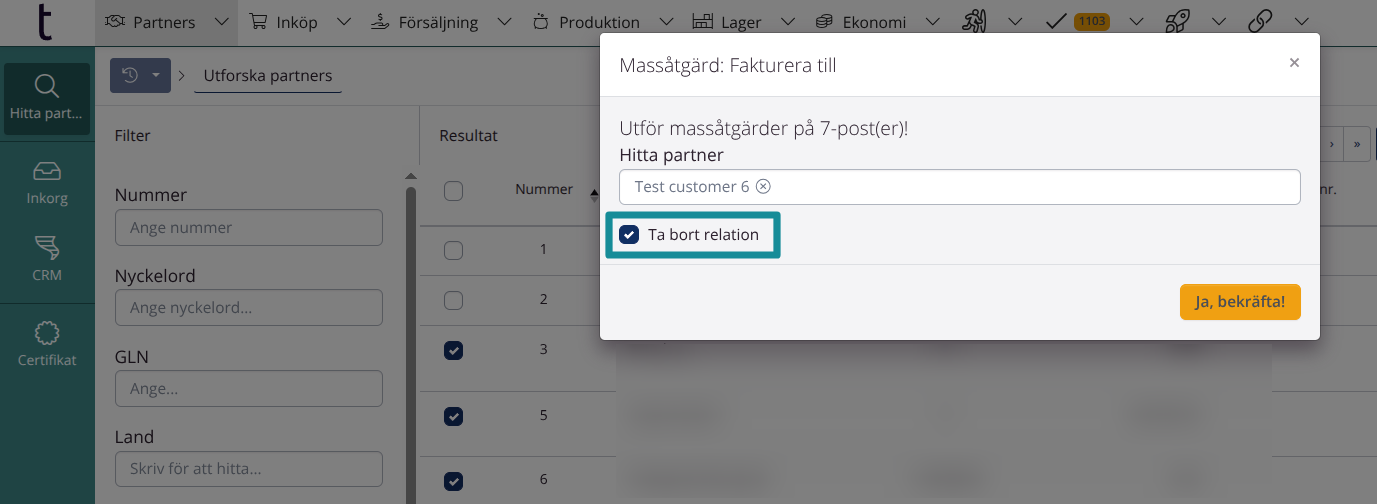Close the Massåtgärd dialog

1294,63
